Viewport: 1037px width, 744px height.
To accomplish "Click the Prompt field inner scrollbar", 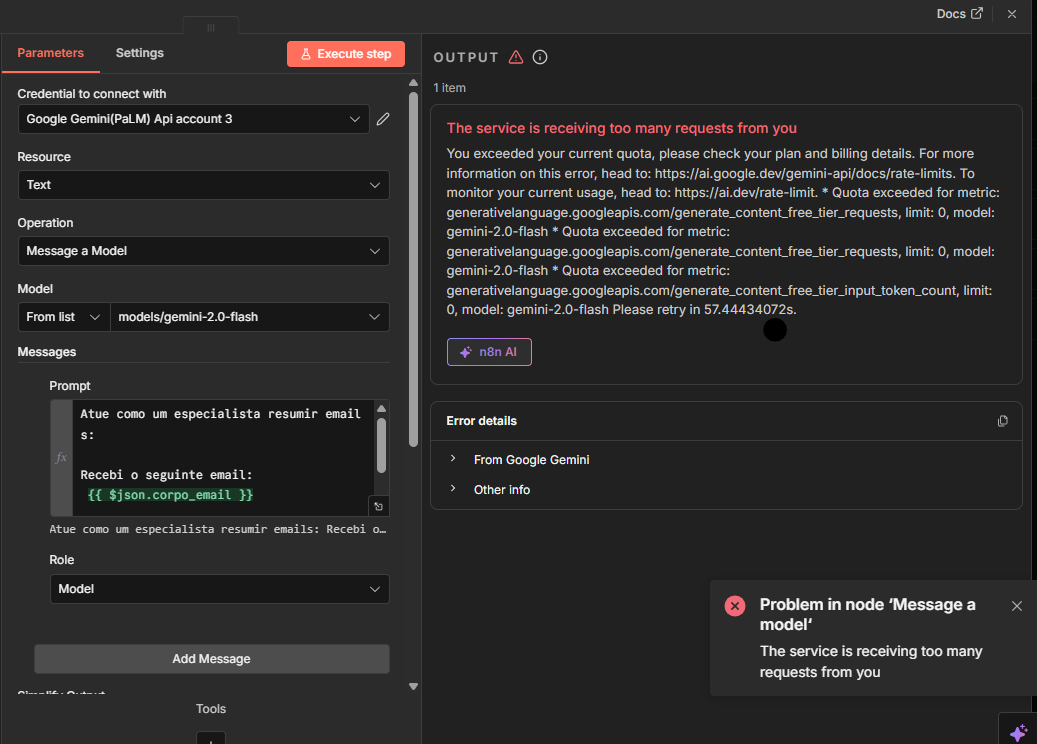I will (x=382, y=445).
